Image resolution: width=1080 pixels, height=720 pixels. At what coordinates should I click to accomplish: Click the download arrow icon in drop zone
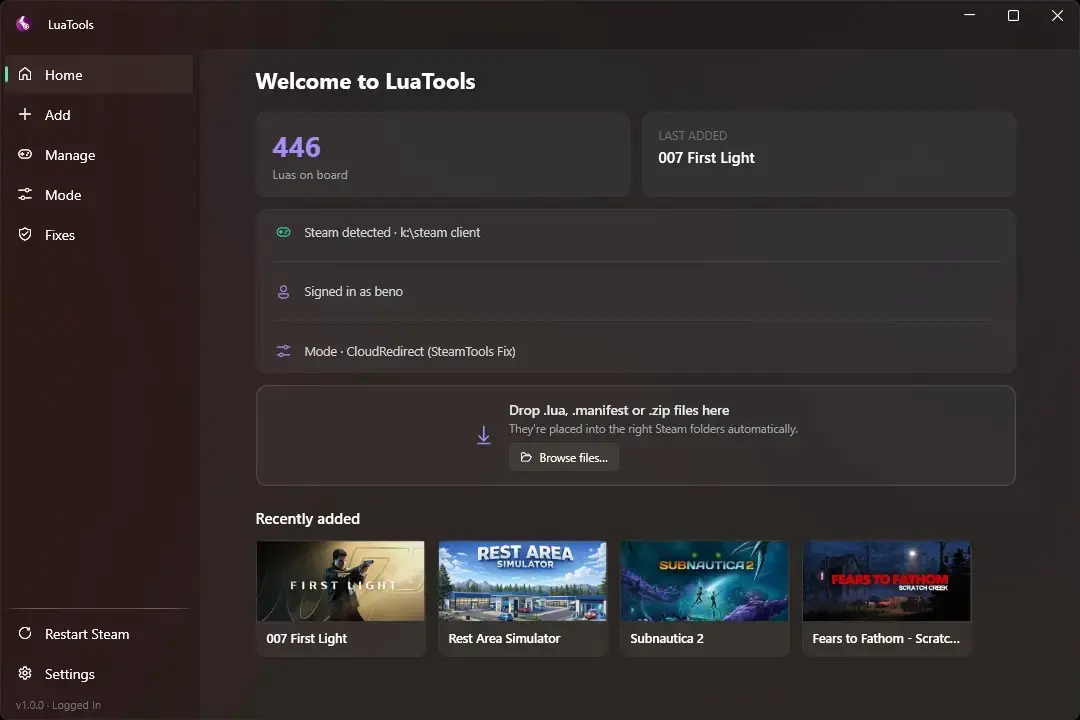point(484,435)
